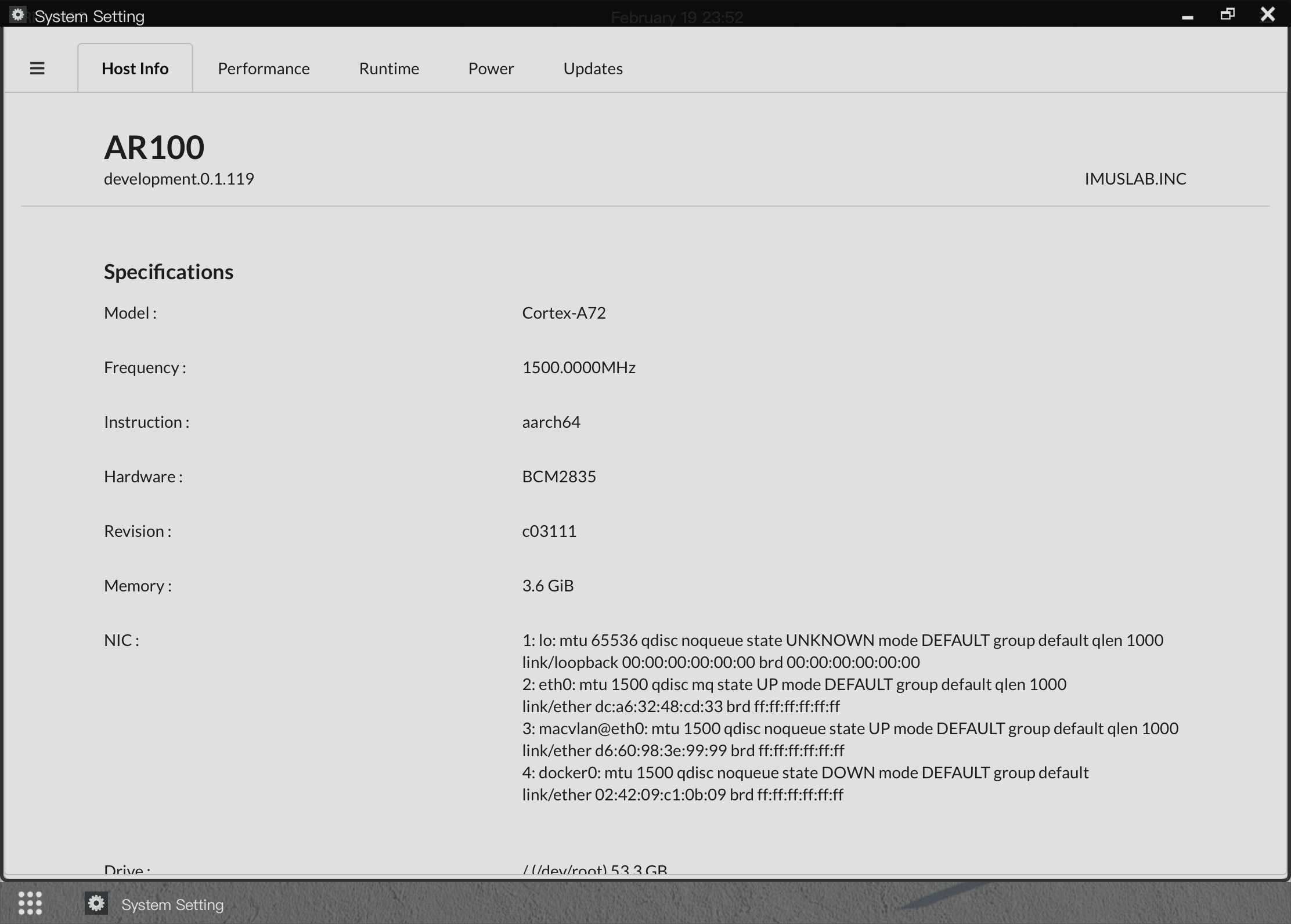Click the development.0.1.119 version text

coord(179,179)
